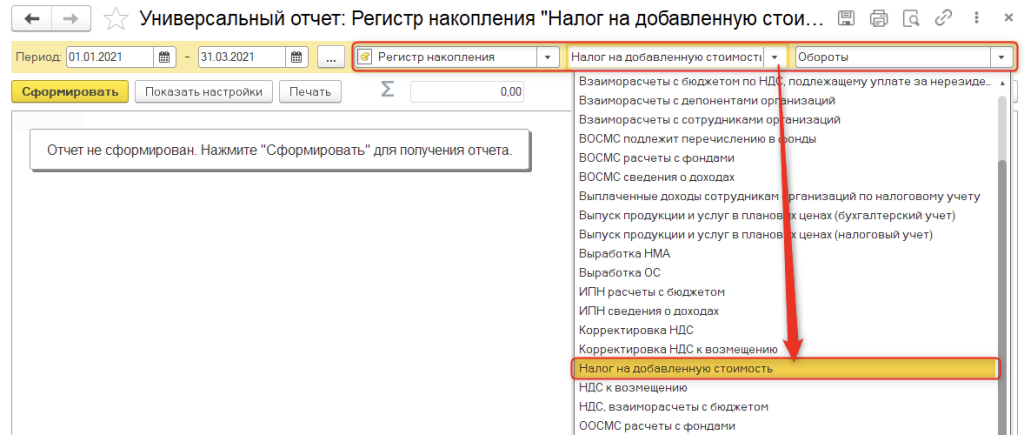This screenshot has width=1024, height=435.
Task: Click Показать настройки button
Action: coord(203,92)
